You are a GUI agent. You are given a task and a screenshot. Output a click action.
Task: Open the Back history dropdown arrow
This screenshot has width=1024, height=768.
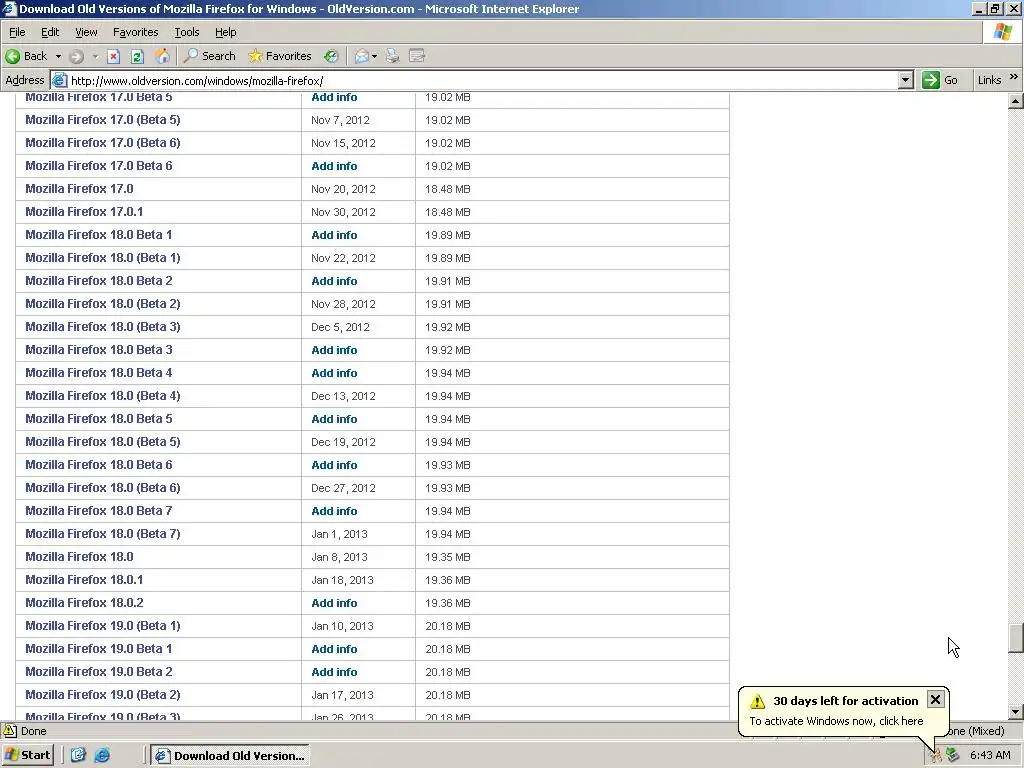[x=58, y=57]
